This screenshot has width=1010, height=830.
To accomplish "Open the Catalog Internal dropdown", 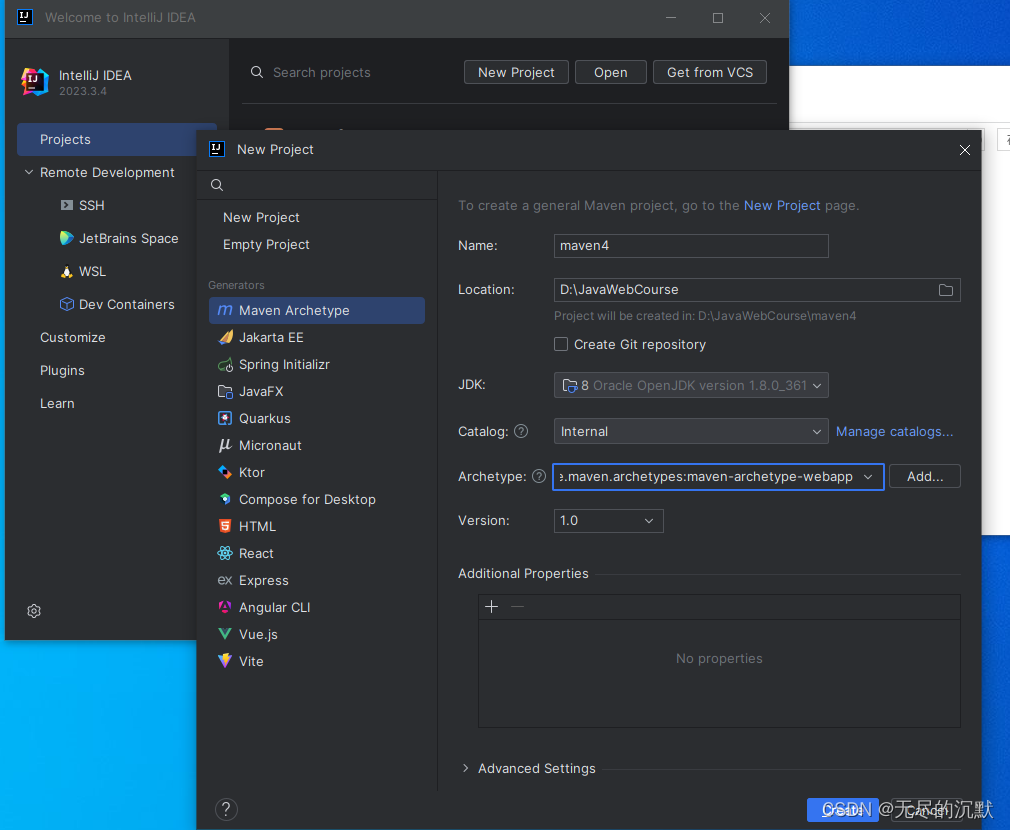I will [x=691, y=431].
